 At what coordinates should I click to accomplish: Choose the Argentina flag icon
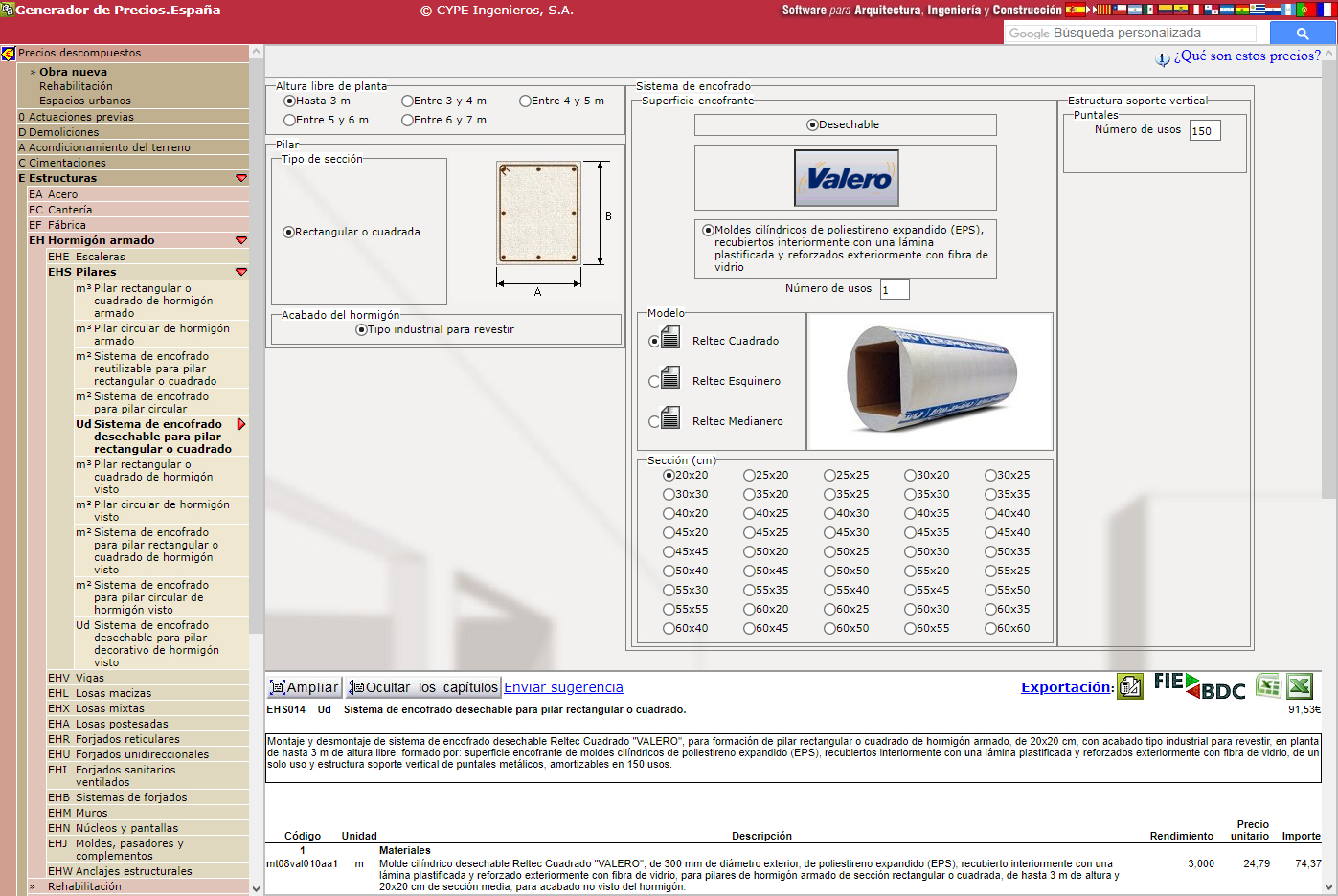pyautogui.click(x=1135, y=10)
